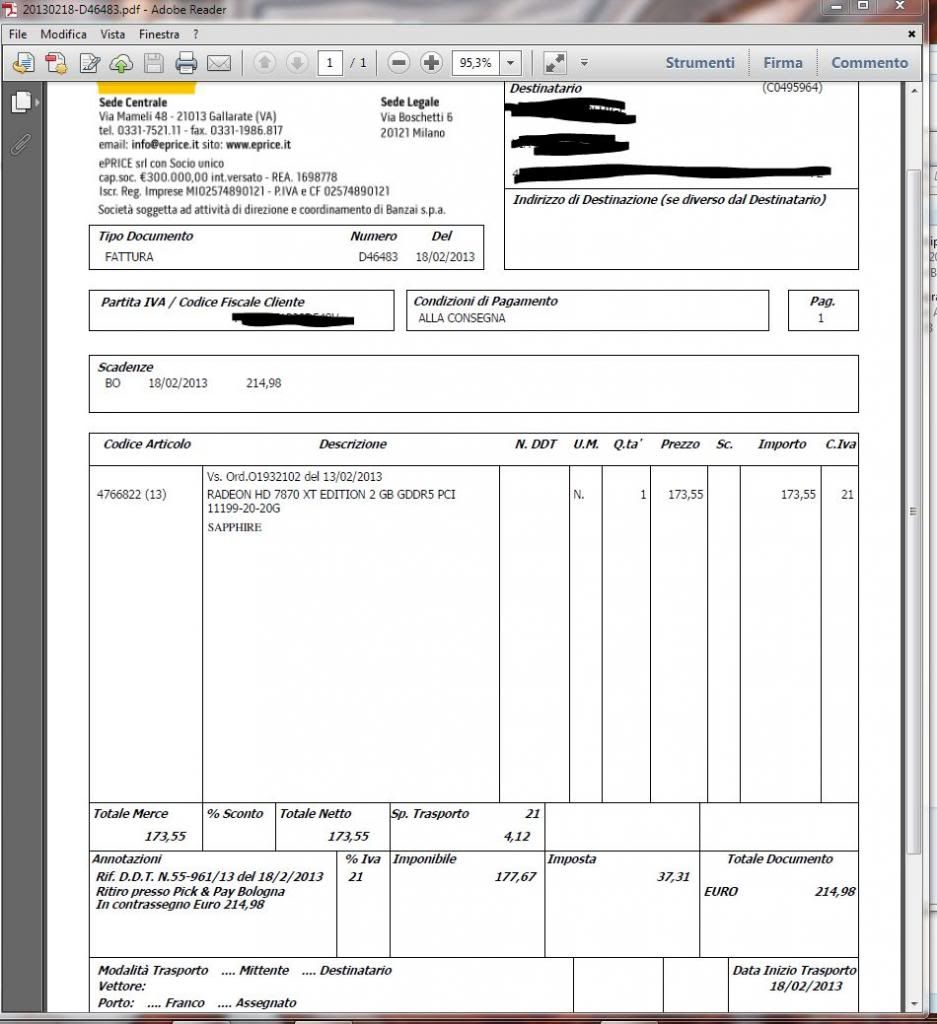Viewport: 937px width, 1024px height.
Task: Open the zoom percentage dropdown
Action: point(511,63)
